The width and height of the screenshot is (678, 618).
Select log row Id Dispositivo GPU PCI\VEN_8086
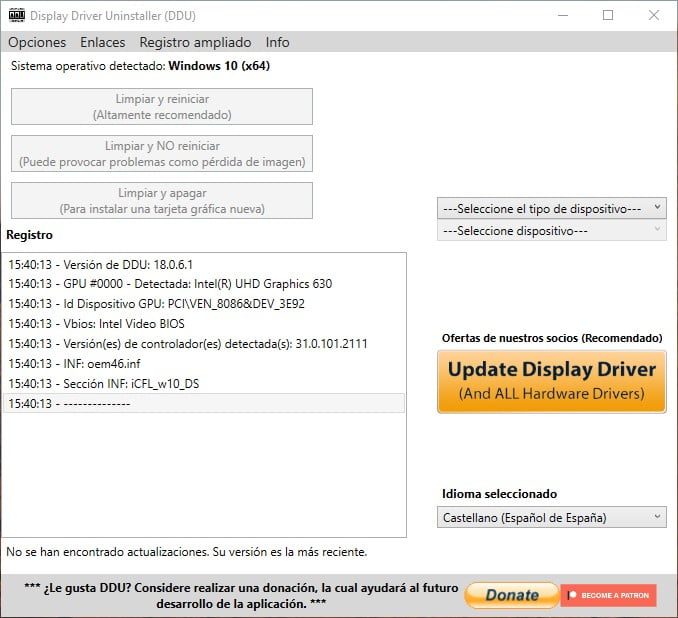click(x=204, y=304)
